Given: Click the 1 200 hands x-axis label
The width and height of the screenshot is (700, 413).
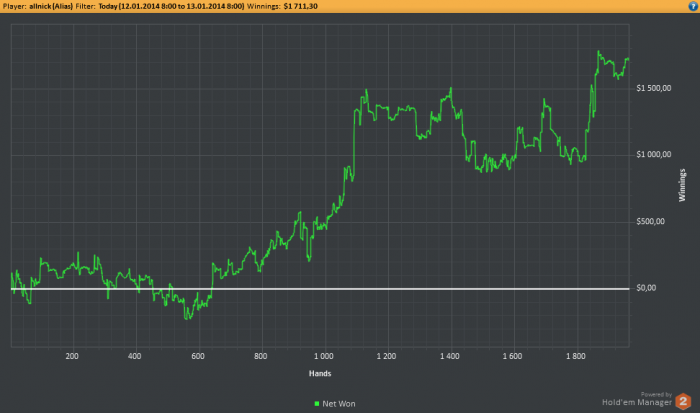Looking at the screenshot, I should (x=386, y=356).
